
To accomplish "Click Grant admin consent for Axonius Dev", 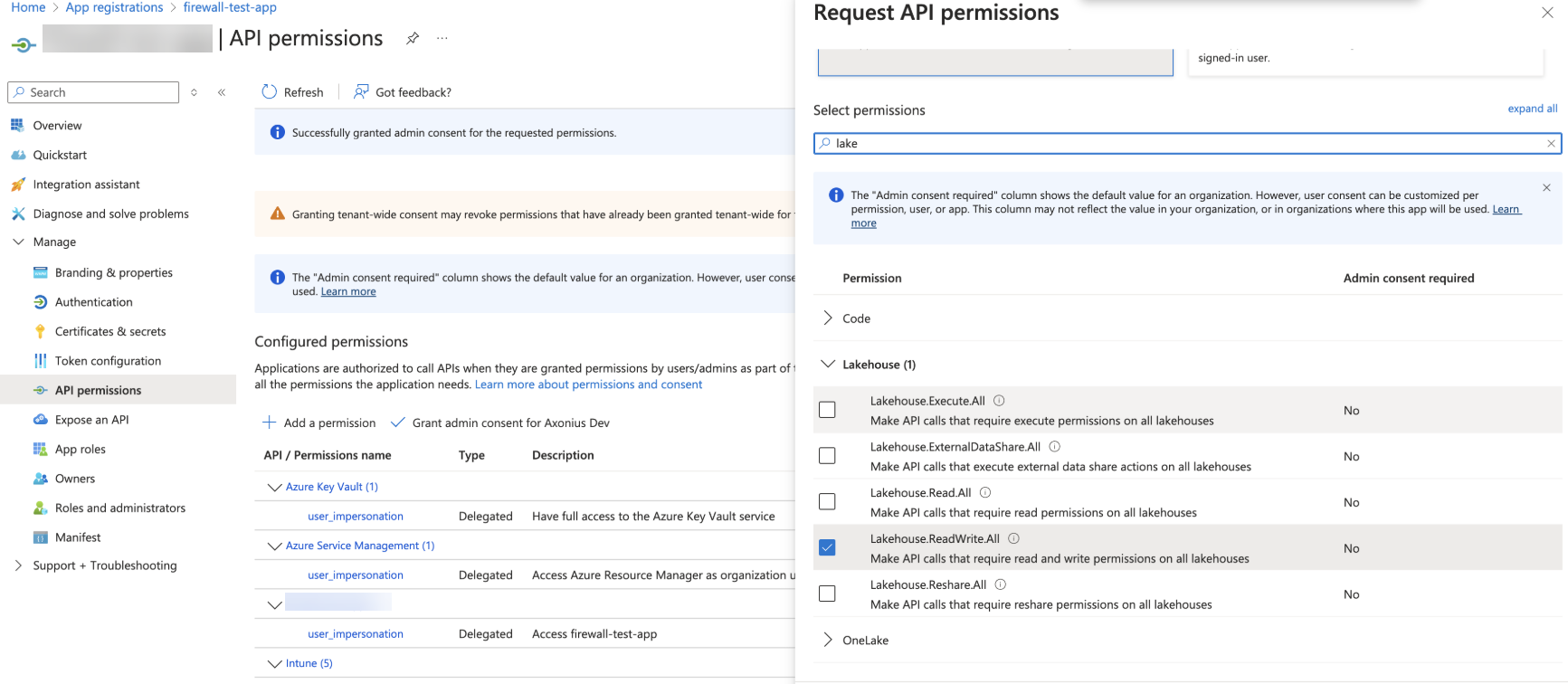I will (x=500, y=423).
